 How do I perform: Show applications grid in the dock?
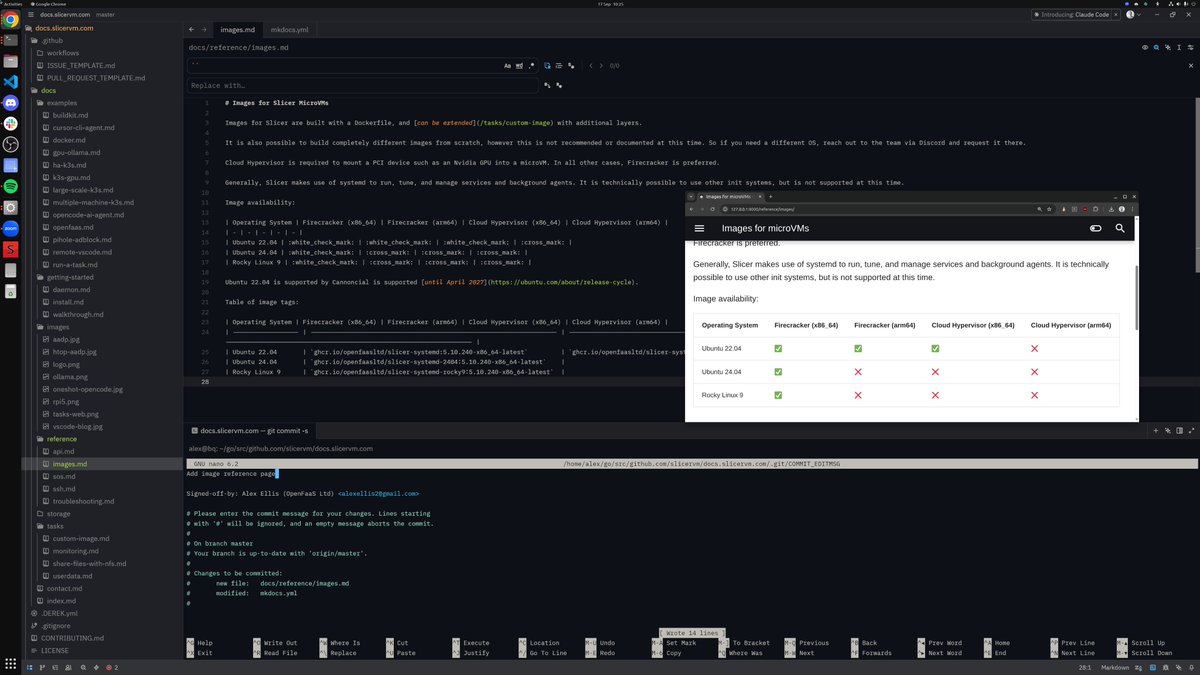click(11, 664)
